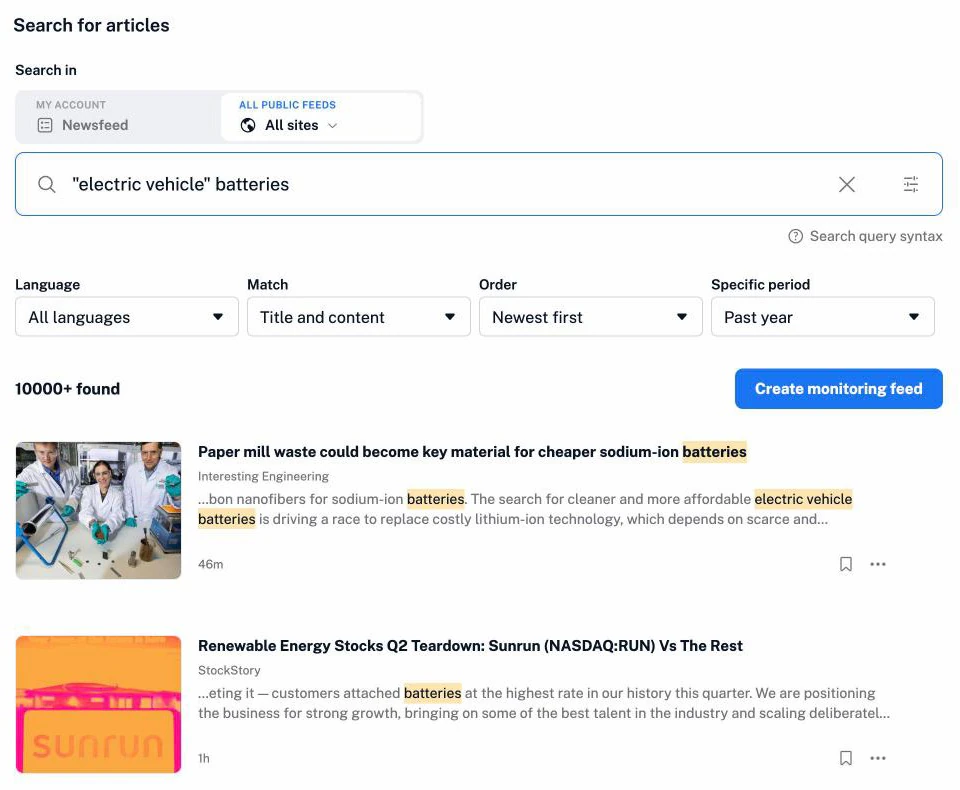
Task: Bookmark the Paper mill waste article
Action: click(x=846, y=564)
